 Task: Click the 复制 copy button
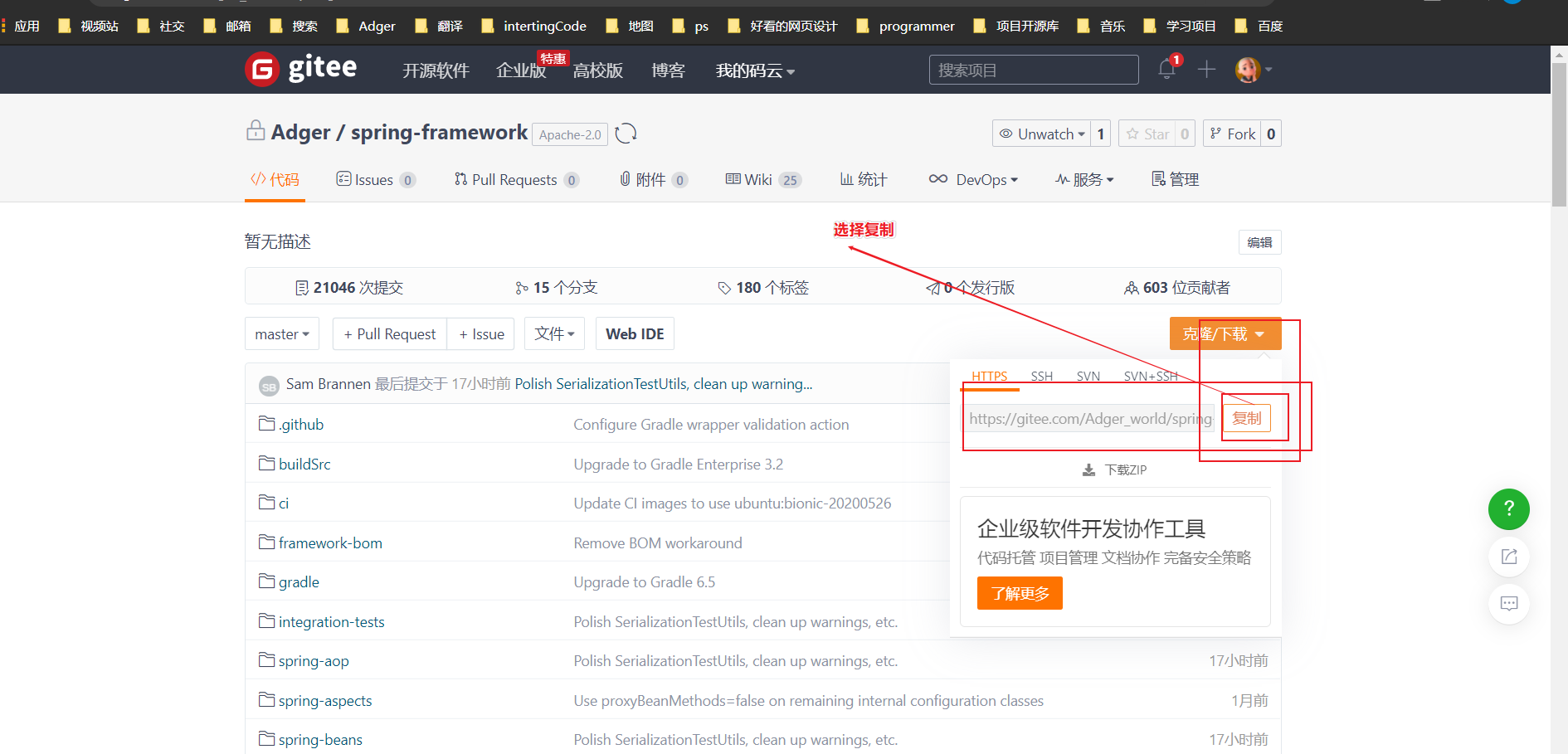[x=1246, y=418]
